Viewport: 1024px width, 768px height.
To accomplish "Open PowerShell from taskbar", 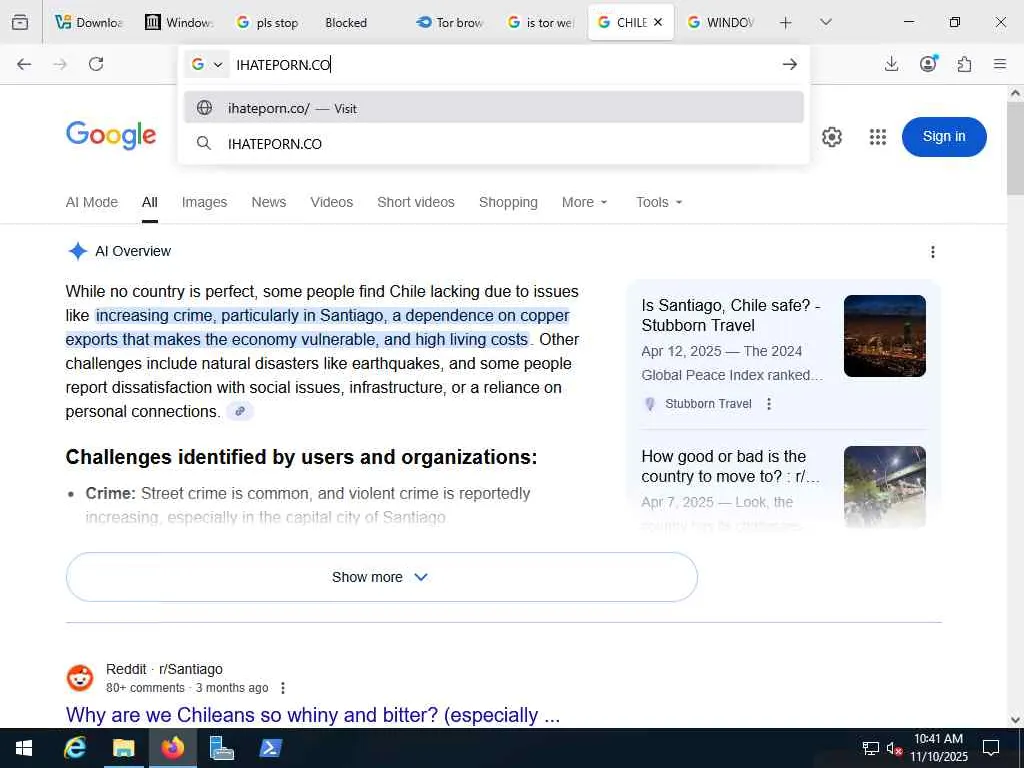I will [x=270, y=748].
